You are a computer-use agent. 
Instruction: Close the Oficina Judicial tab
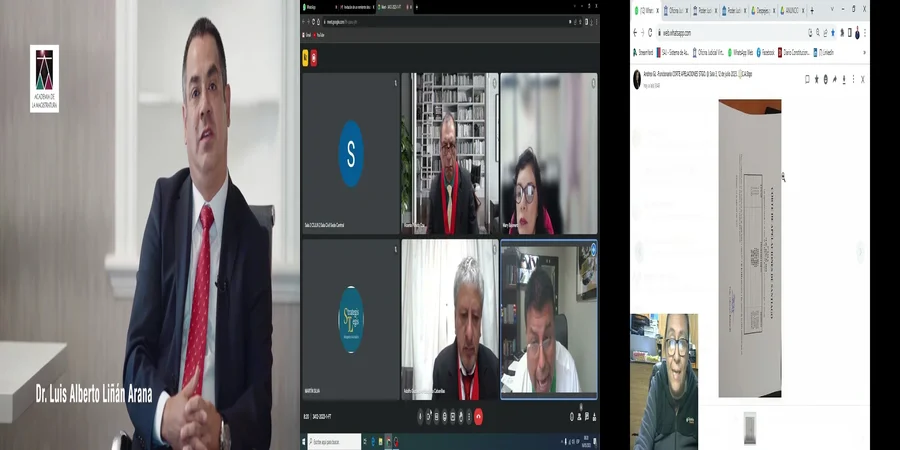click(686, 11)
